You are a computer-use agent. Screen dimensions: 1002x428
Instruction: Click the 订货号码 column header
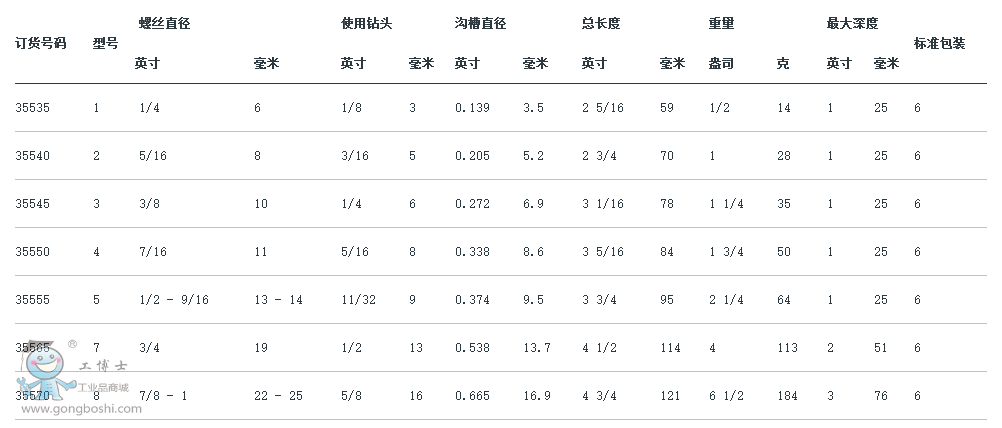tap(41, 43)
